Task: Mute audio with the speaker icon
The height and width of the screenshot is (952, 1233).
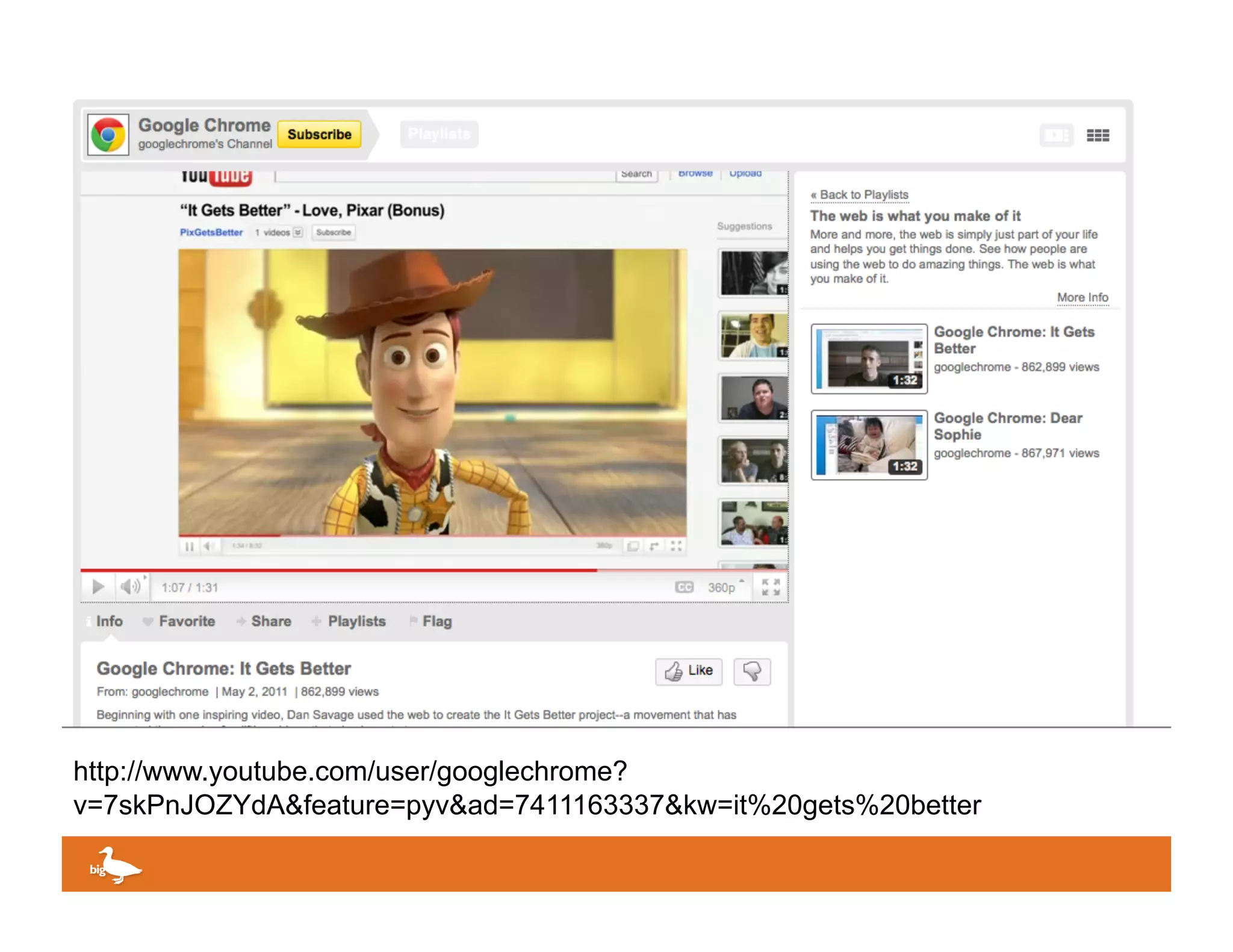Action: coord(130,587)
